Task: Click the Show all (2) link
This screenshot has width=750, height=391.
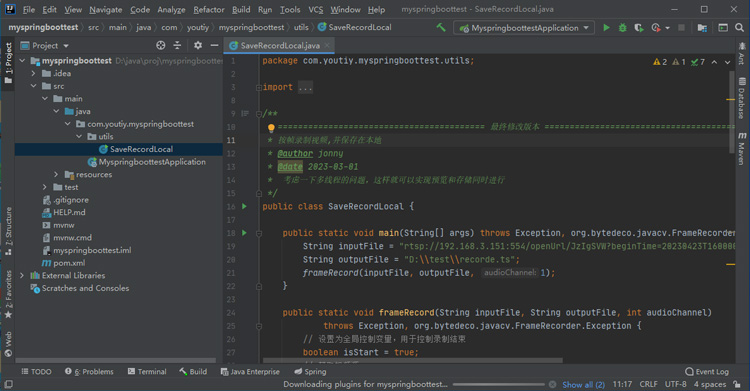Action: 583,384
